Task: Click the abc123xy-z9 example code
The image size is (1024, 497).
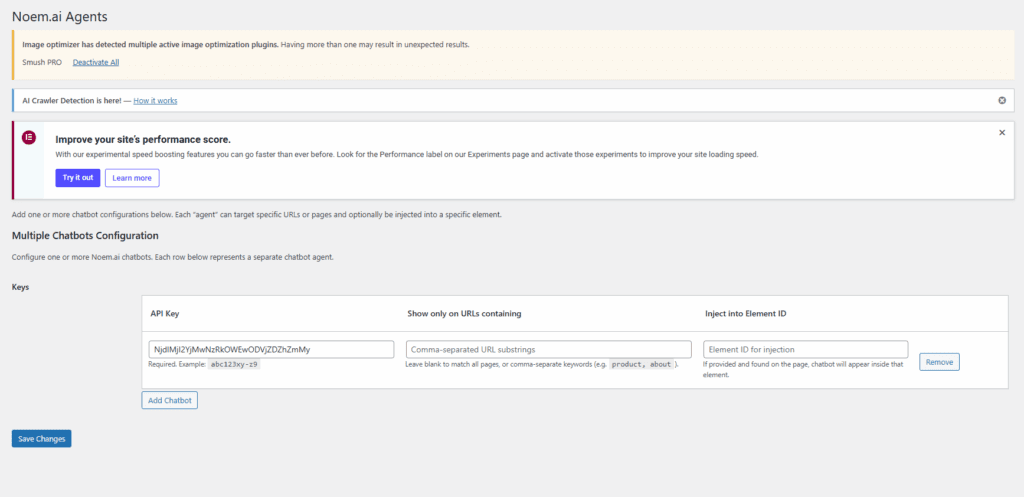Action: 234,365
